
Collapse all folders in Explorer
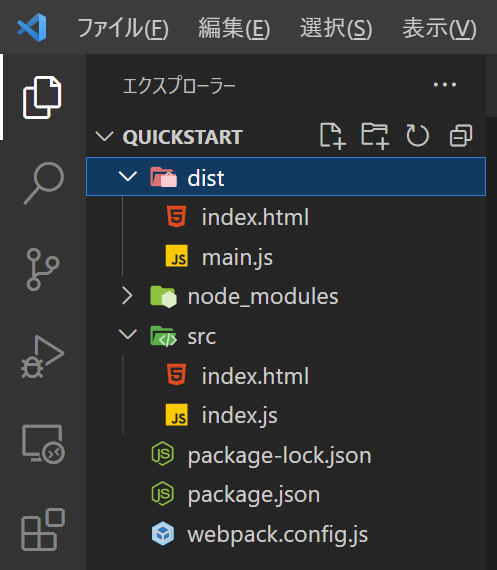click(461, 136)
